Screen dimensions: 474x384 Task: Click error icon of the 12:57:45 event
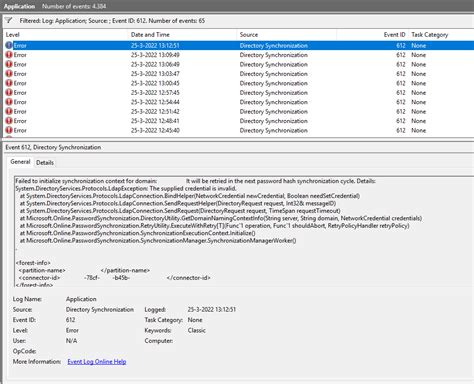[9, 93]
